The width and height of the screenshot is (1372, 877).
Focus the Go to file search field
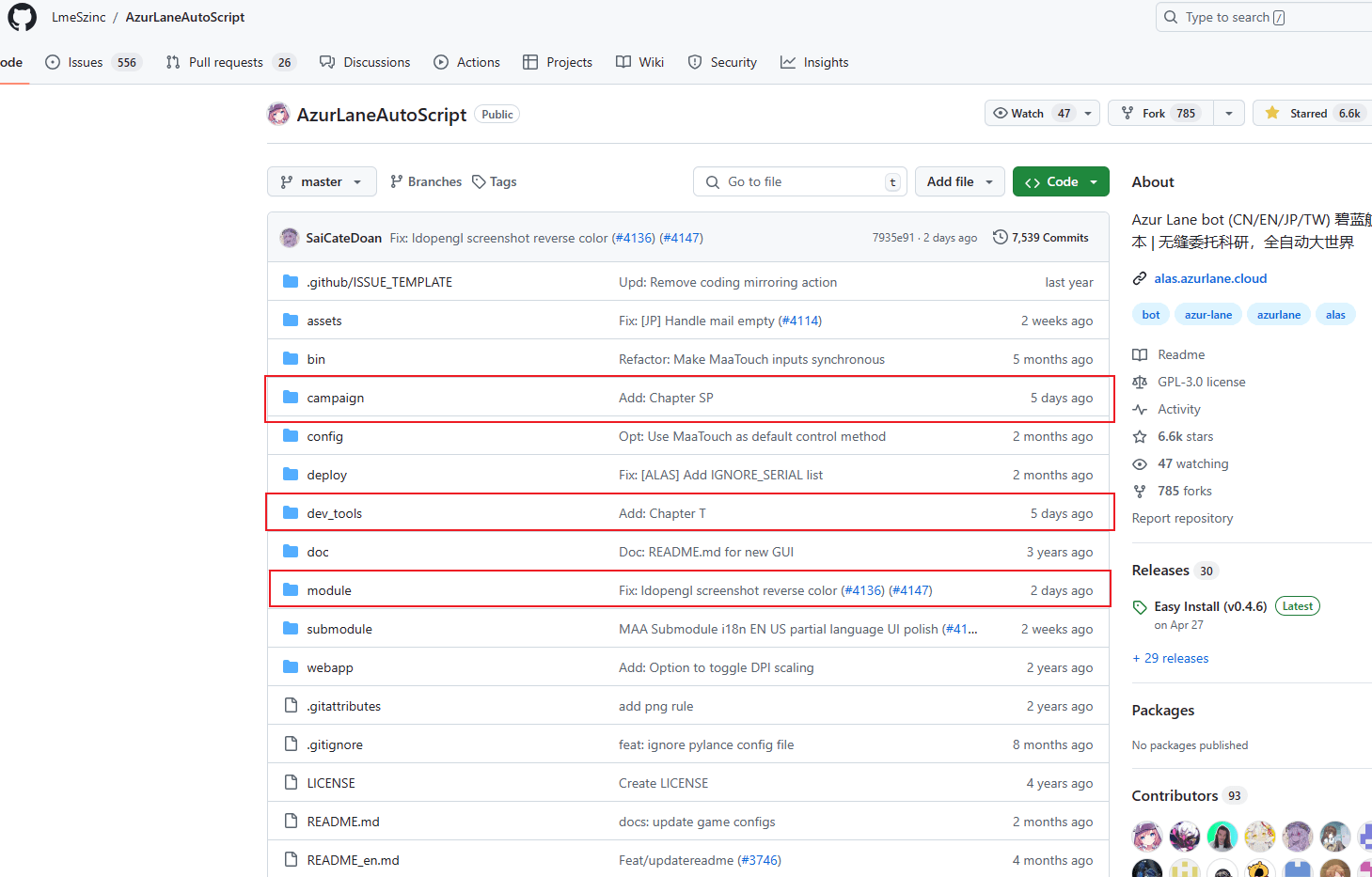tap(800, 181)
